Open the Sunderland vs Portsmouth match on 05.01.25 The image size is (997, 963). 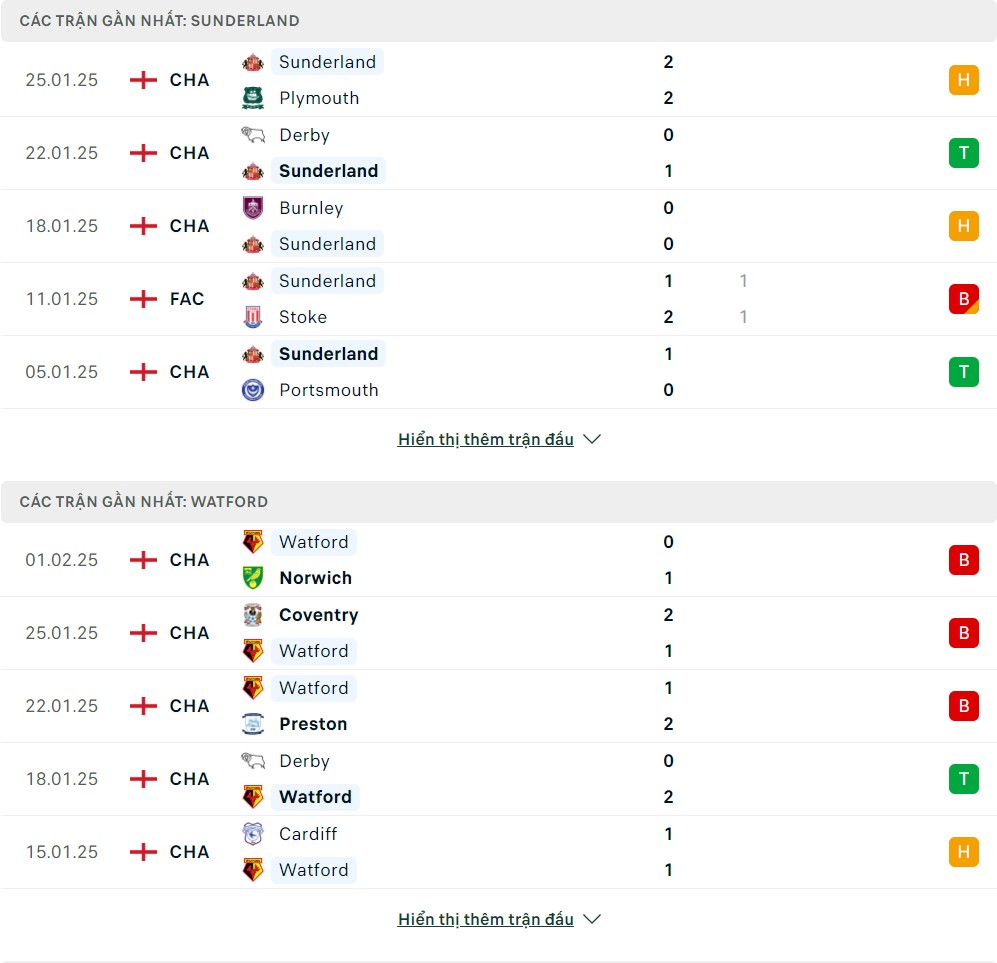click(498, 372)
